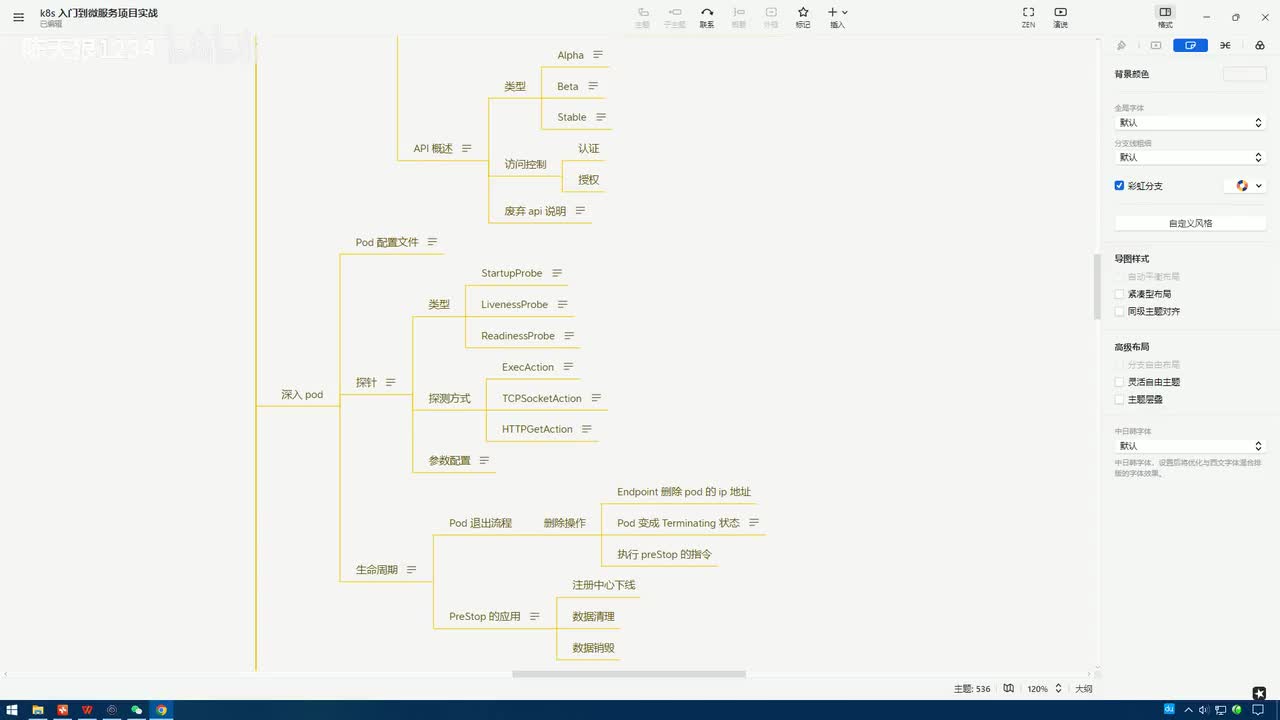Click the 联系 relationship toolbar icon
1280x720 pixels.
tap(707, 17)
